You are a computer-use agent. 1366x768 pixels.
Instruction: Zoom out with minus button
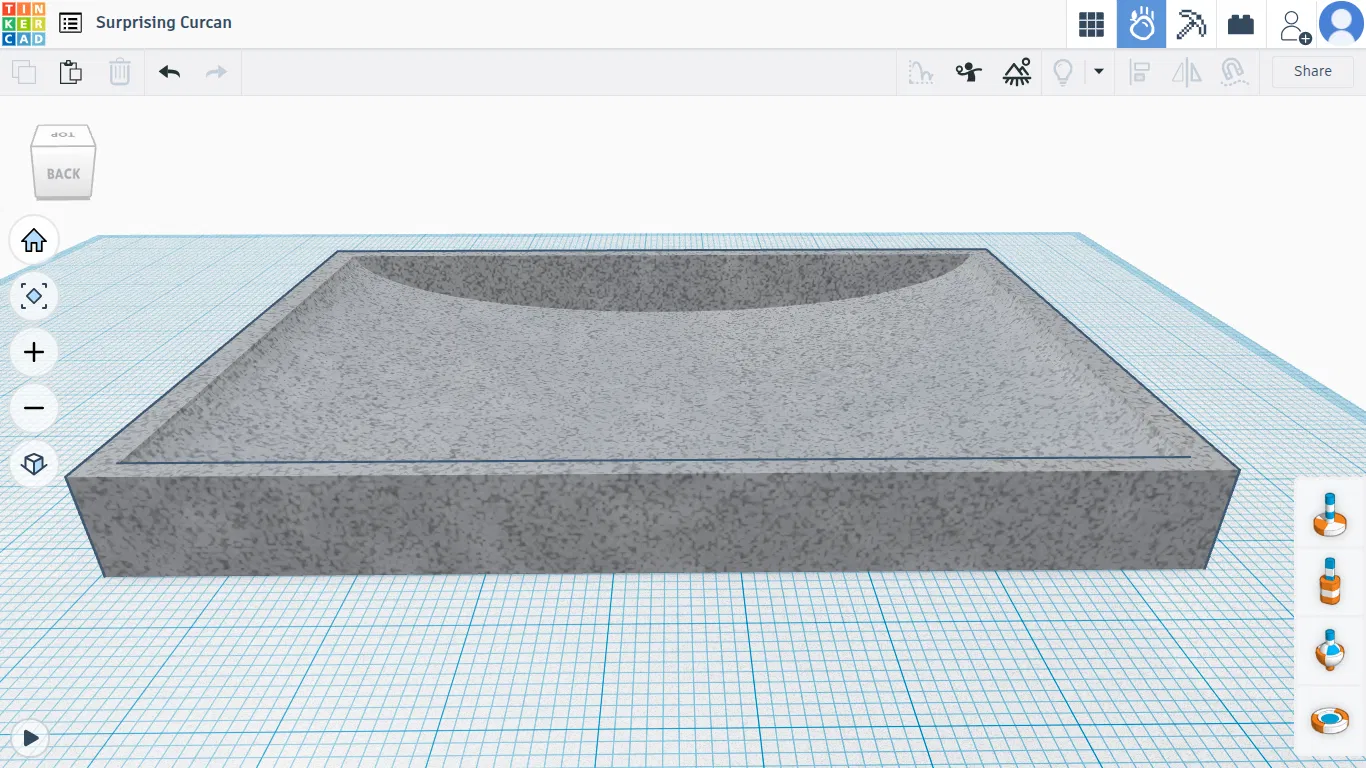coord(34,409)
